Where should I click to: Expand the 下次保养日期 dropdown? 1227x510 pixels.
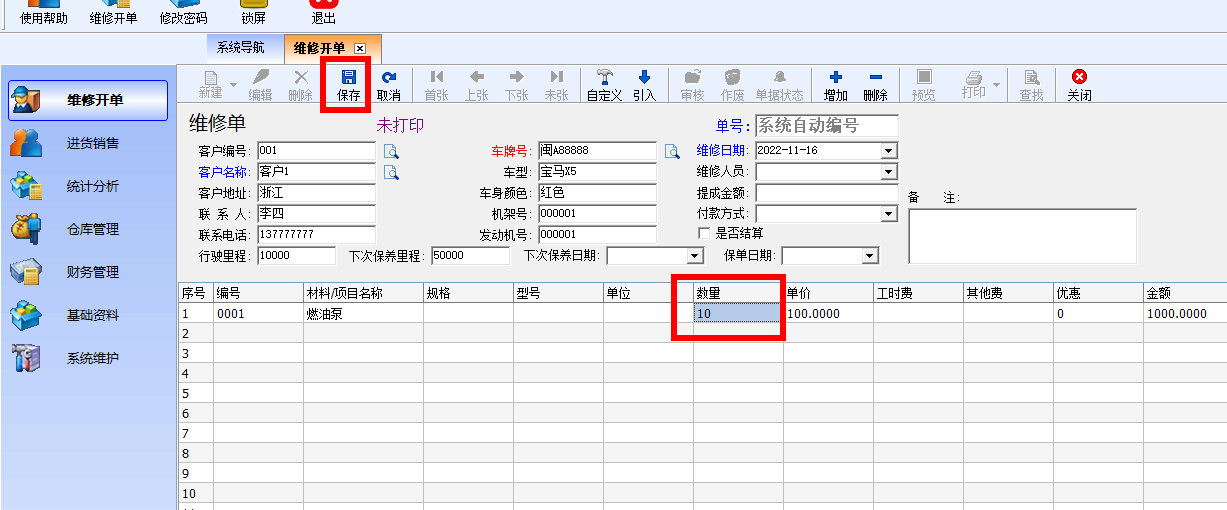pyautogui.click(x=697, y=256)
